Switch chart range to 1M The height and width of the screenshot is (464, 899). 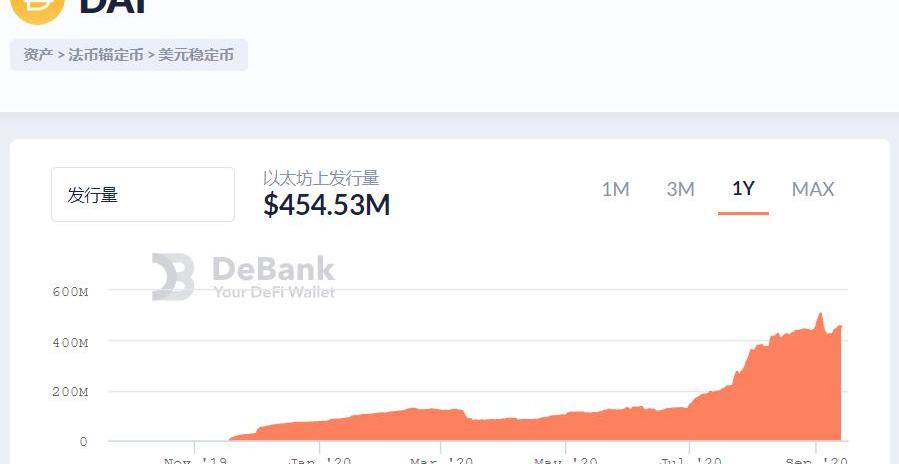coord(615,189)
